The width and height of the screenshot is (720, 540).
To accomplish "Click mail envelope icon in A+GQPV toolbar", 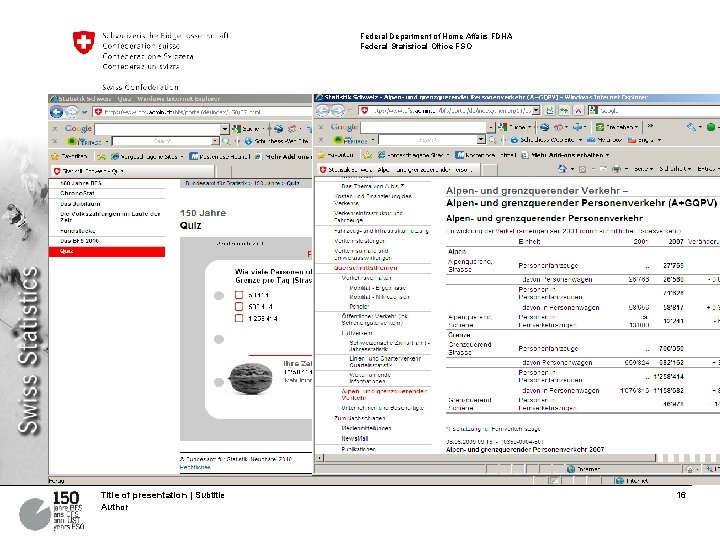I will [591, 140].
